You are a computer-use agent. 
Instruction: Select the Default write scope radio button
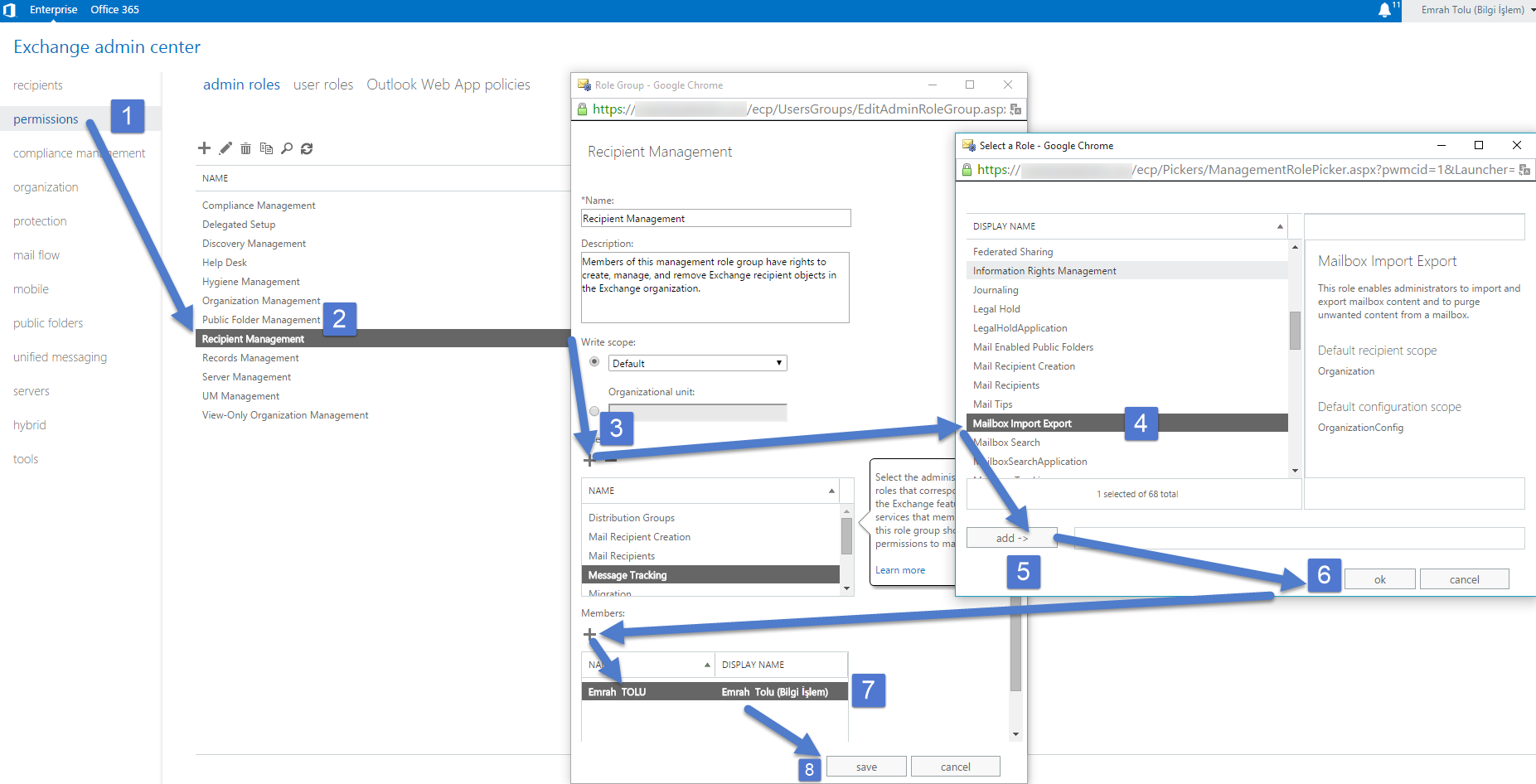point(594,361)
